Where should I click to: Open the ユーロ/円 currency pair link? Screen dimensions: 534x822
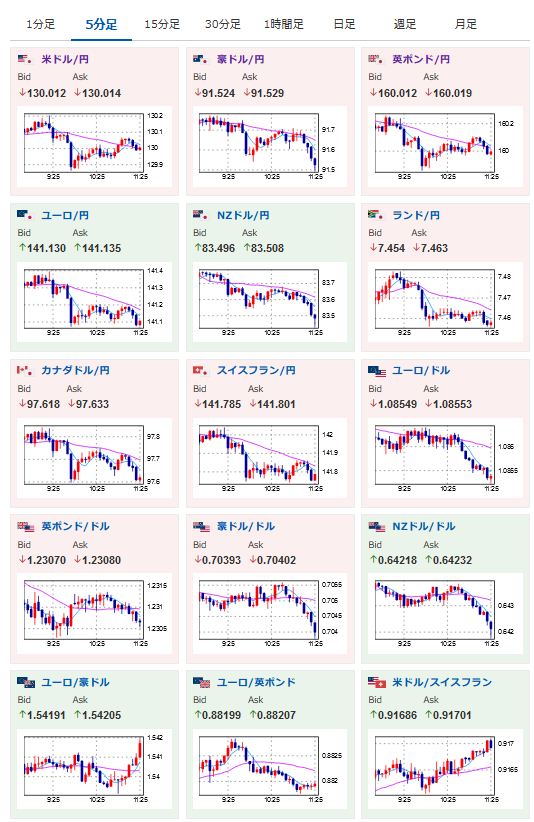(x=65, y=215)
